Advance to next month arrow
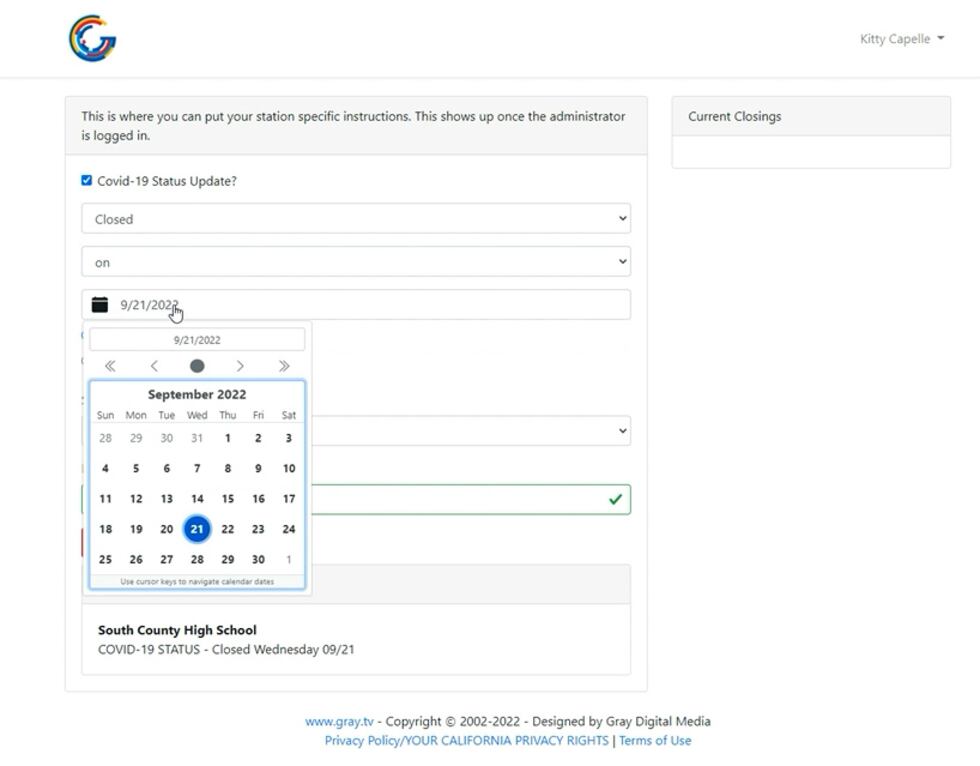 (x=240, y=366)
